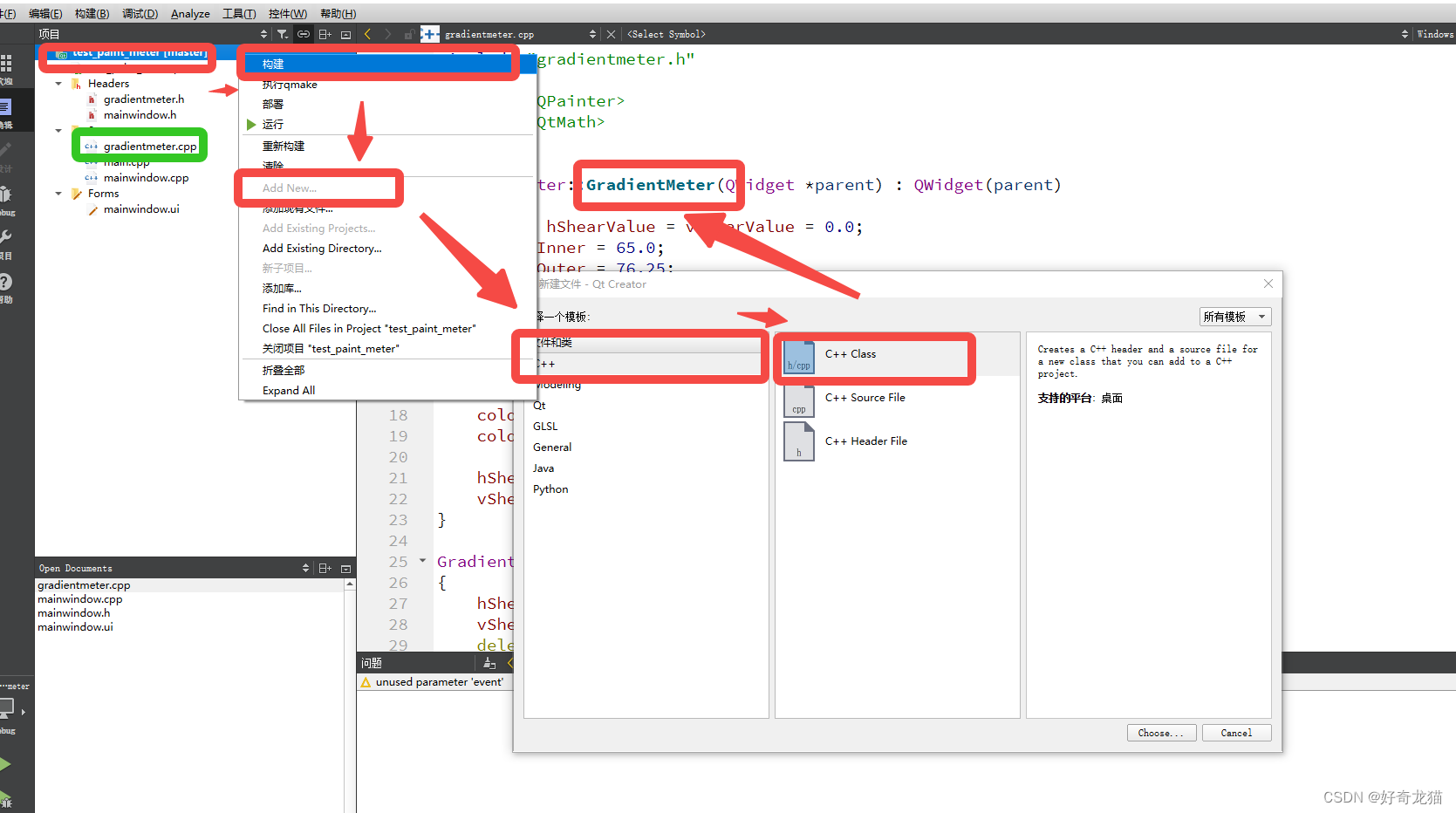
Task: Close the Open Documents pane
Action: 345,568
